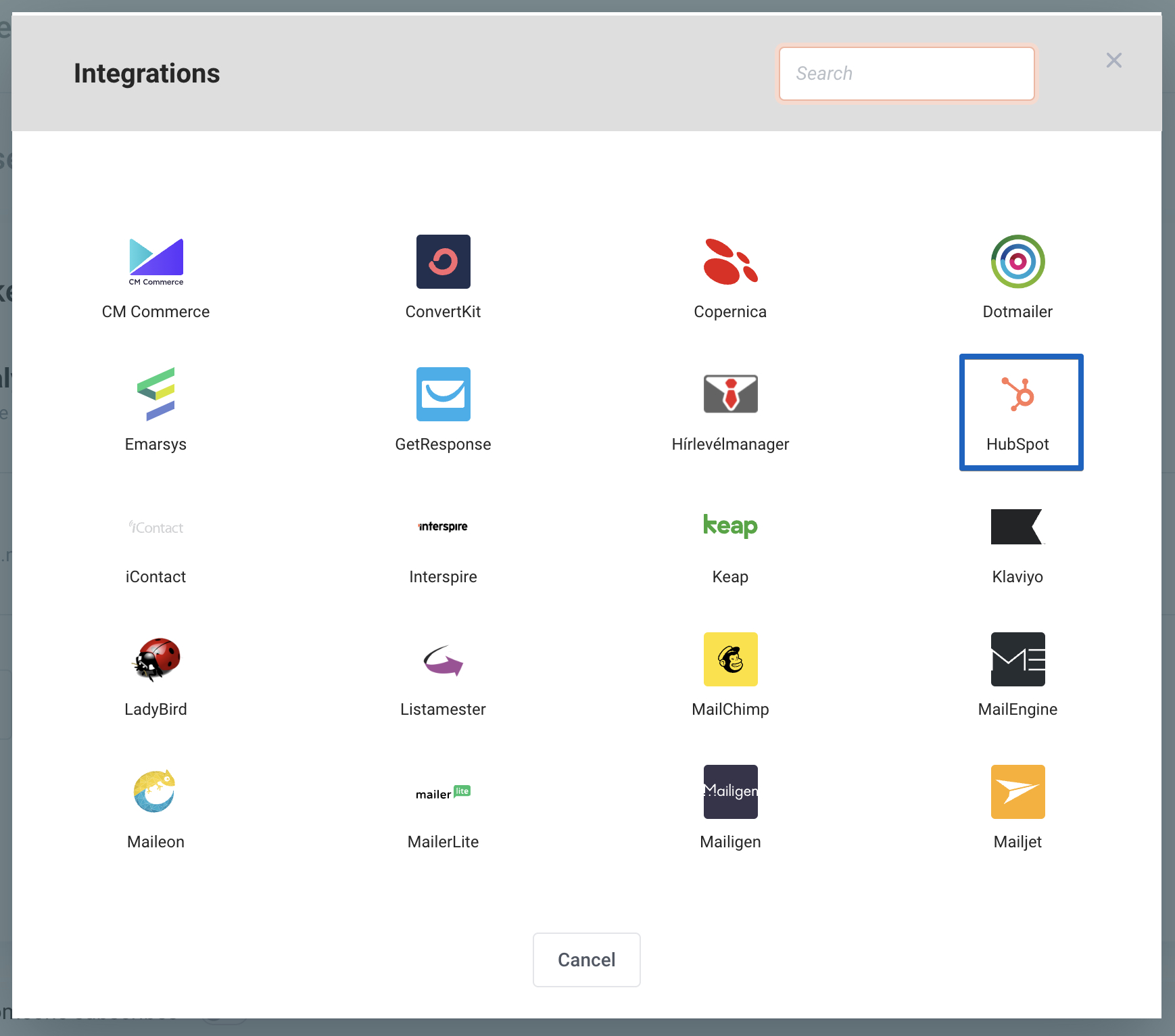
Task: Open the Emarsys integration icon
Action: point(156,394)
